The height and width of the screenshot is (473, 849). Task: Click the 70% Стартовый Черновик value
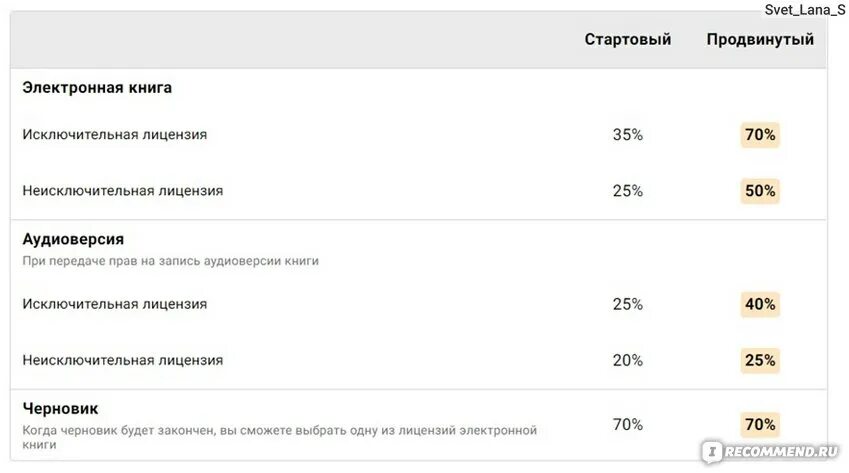(x=628, y=424)
